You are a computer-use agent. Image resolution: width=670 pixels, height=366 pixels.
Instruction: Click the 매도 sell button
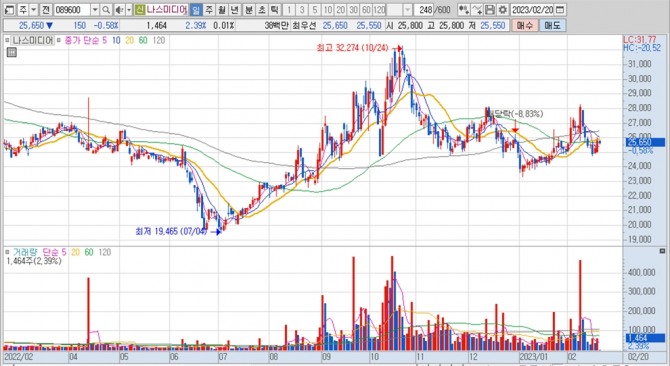point(552,26)
